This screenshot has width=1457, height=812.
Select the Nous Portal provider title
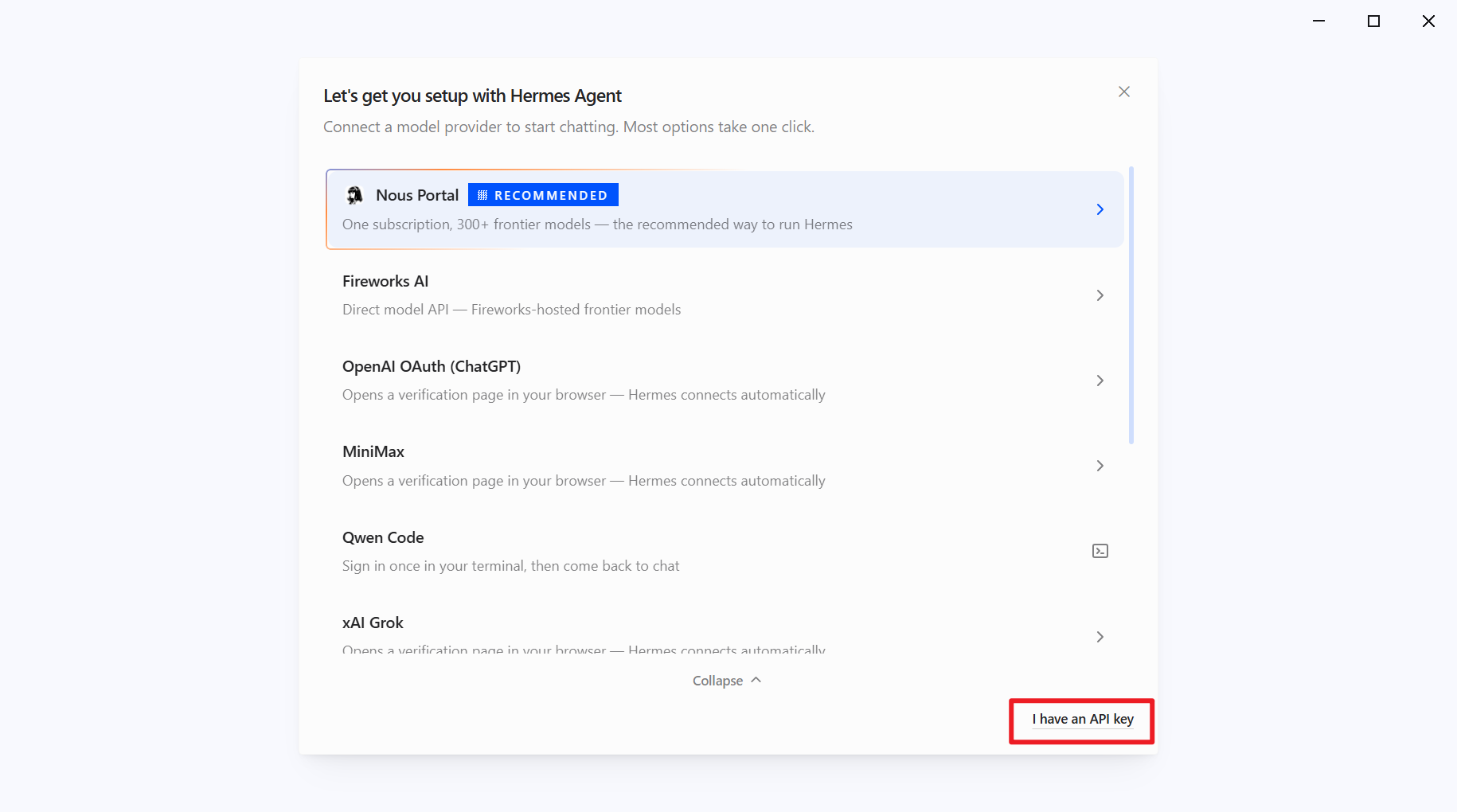point(417,195)
